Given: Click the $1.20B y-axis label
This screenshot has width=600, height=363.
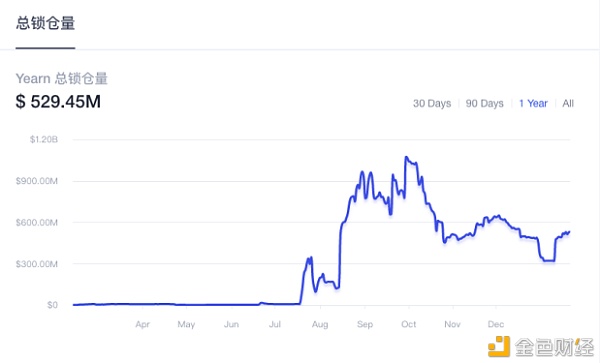Looking at the screenshot, I should click(44, 139).
